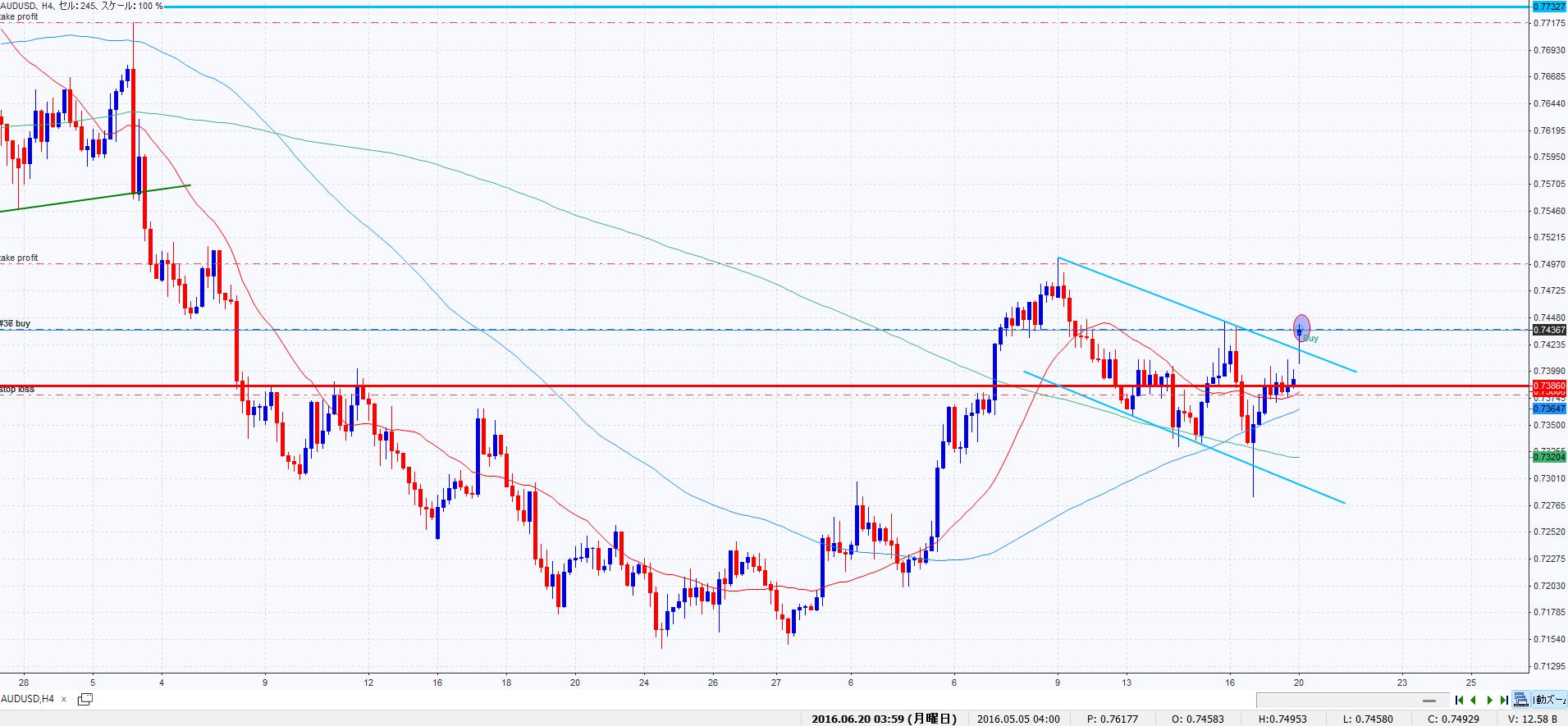Toggle the auto zoom (自動ズーム) button
1568x726 pixels.
point(1549,700)
